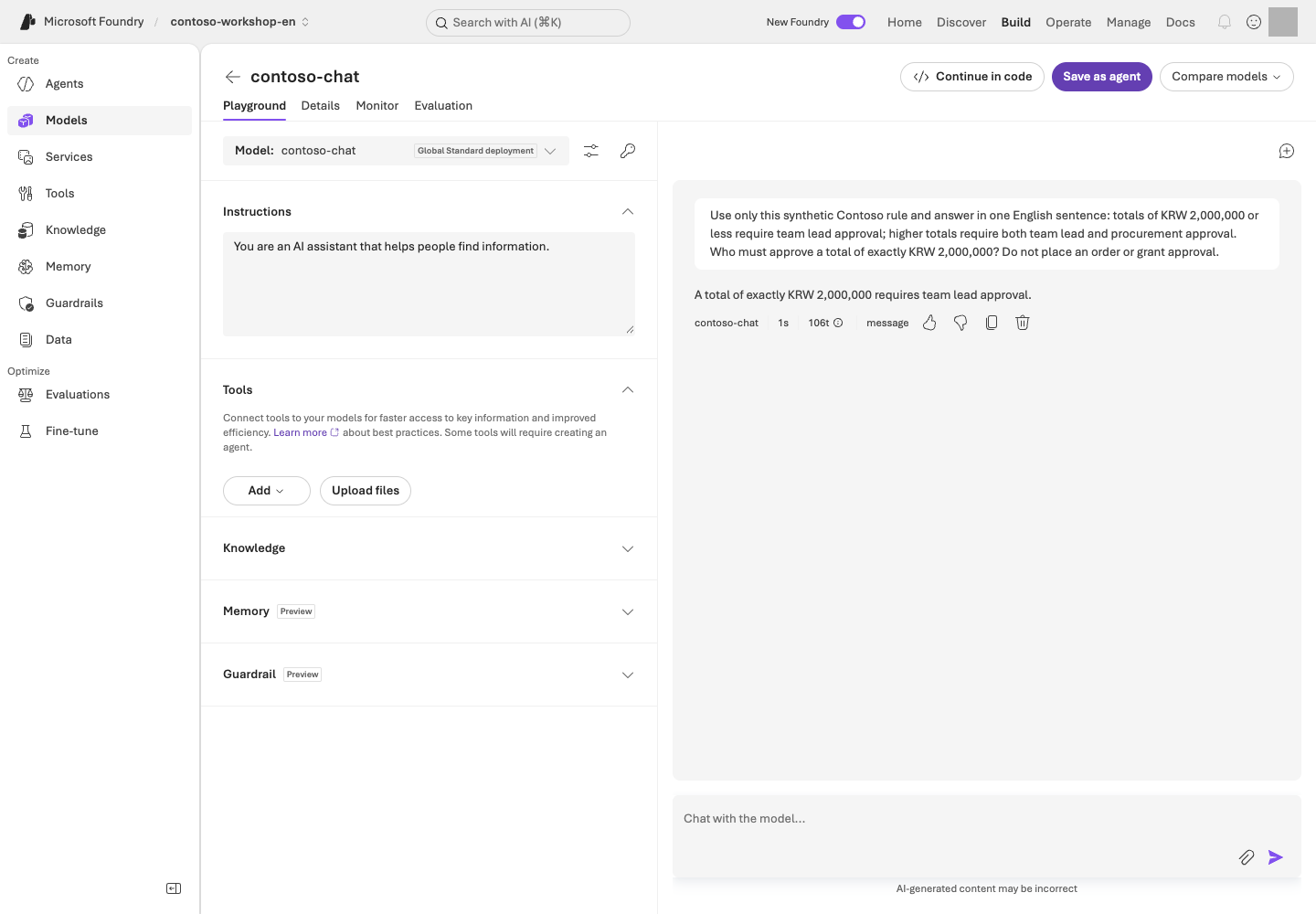Viewport: 1316px width, 914px height.
Task: Open the feedback smiley icon
Action: pyautogui.click(x=1254, y=22)
